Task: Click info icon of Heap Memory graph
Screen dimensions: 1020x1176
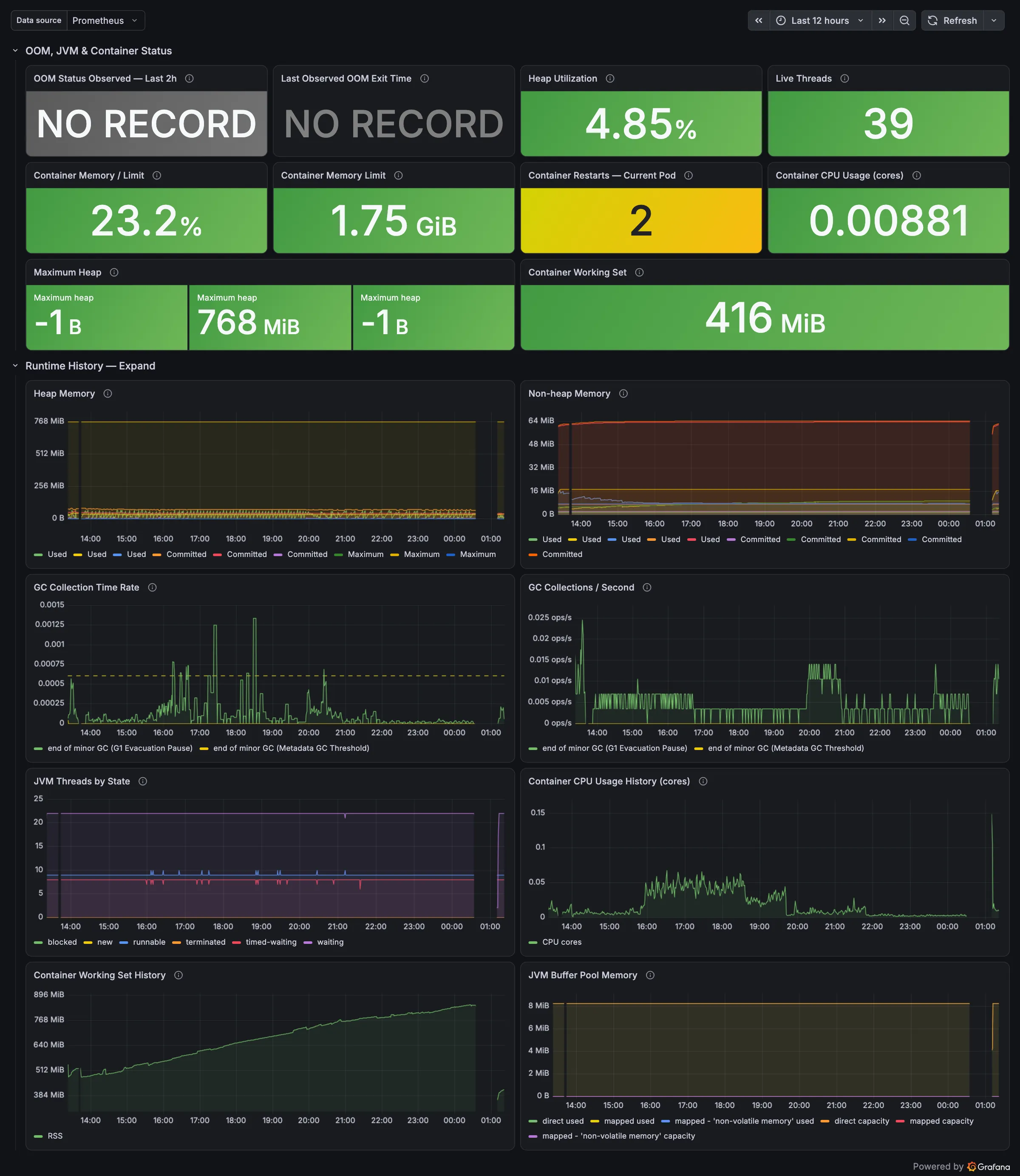Action: (x=108, y=394)
